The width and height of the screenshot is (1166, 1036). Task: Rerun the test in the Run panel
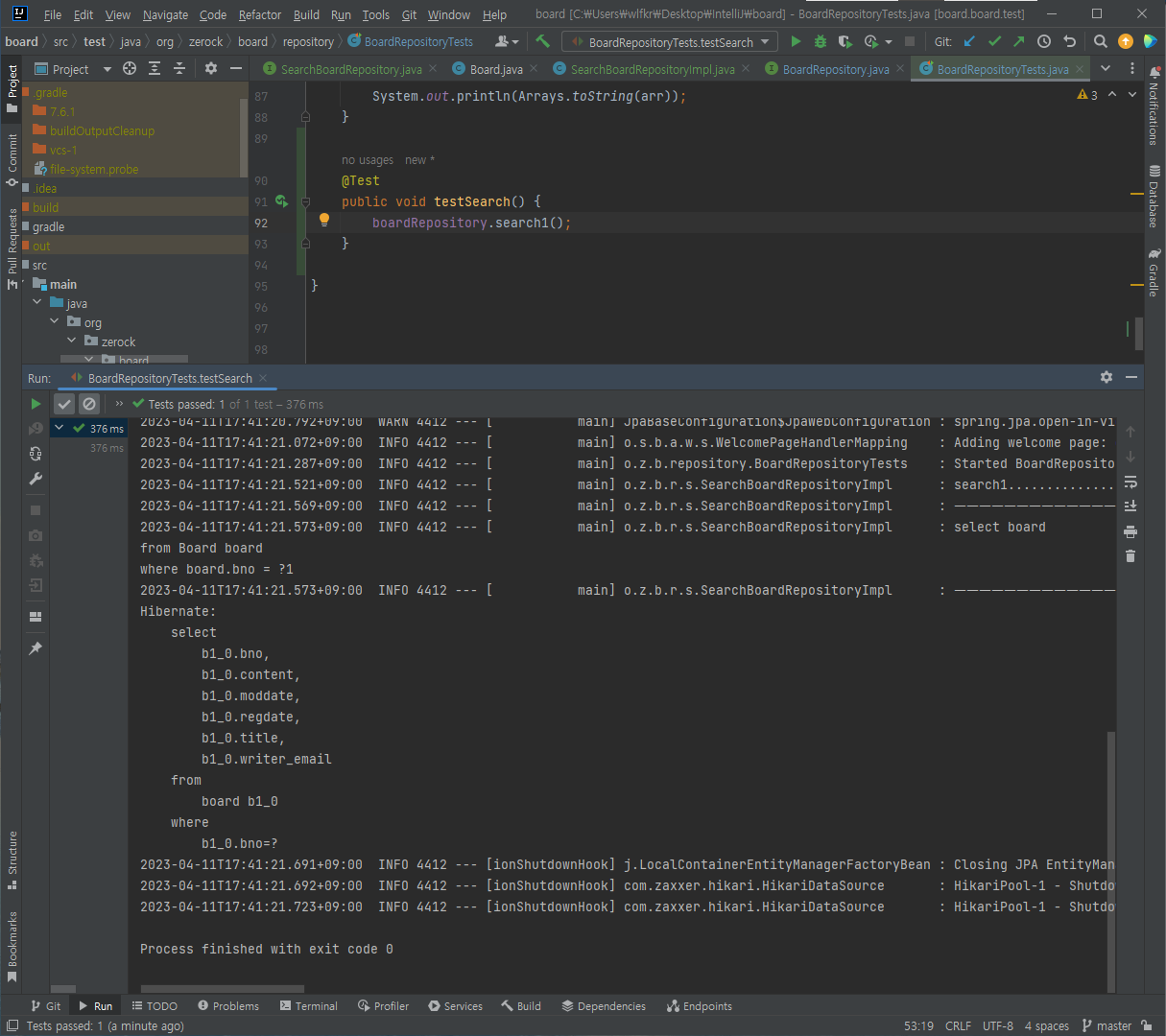36,404
